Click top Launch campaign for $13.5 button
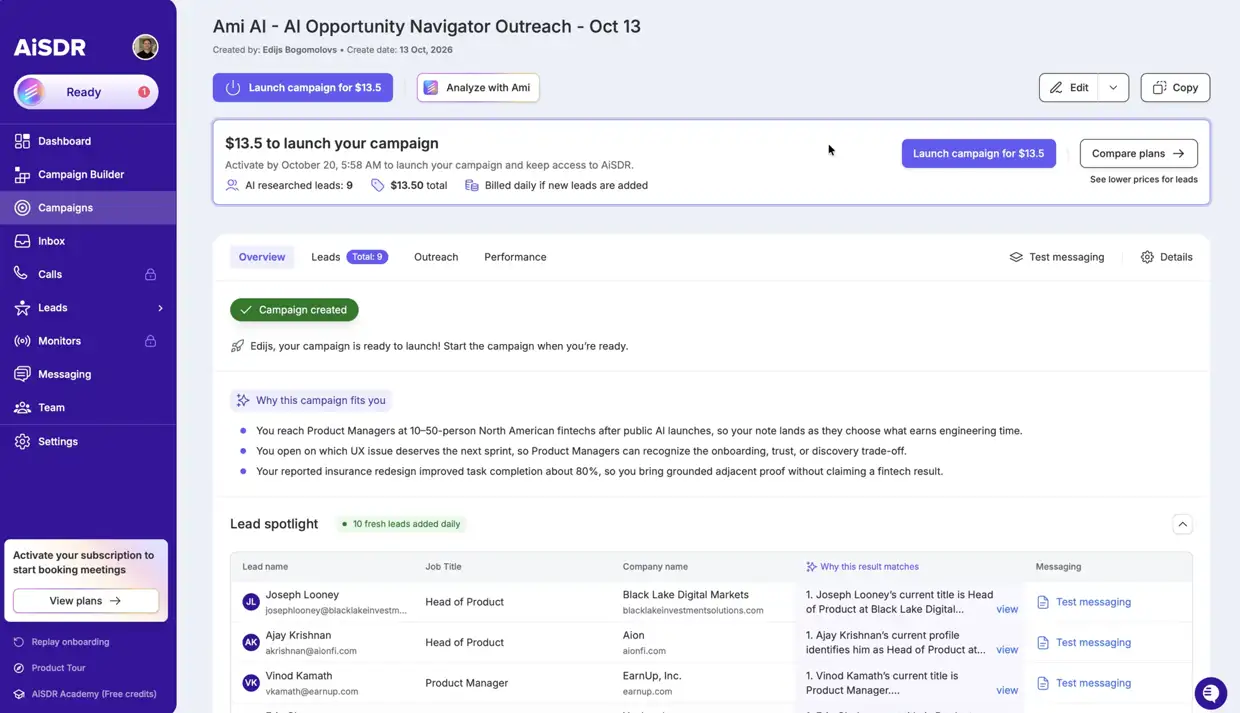 [303, 88]
